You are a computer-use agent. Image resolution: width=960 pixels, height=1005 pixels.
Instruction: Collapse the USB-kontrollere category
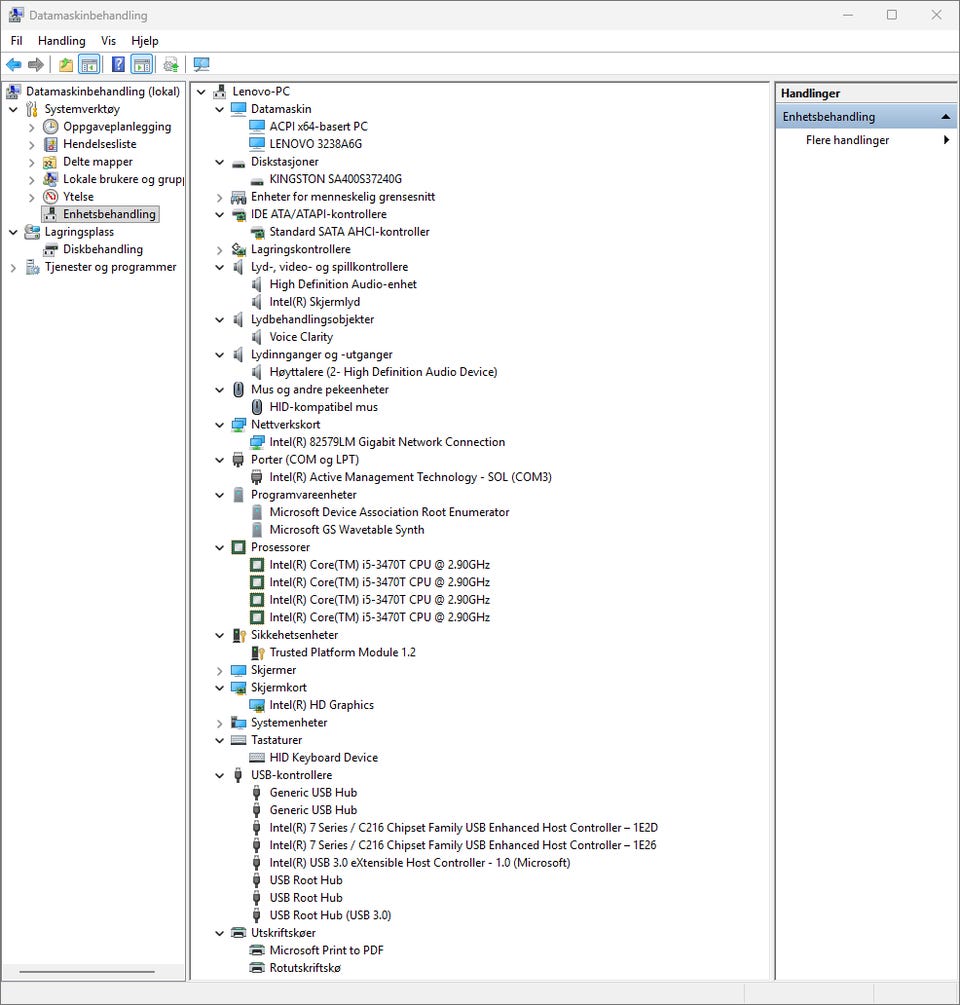pos(219,776)
